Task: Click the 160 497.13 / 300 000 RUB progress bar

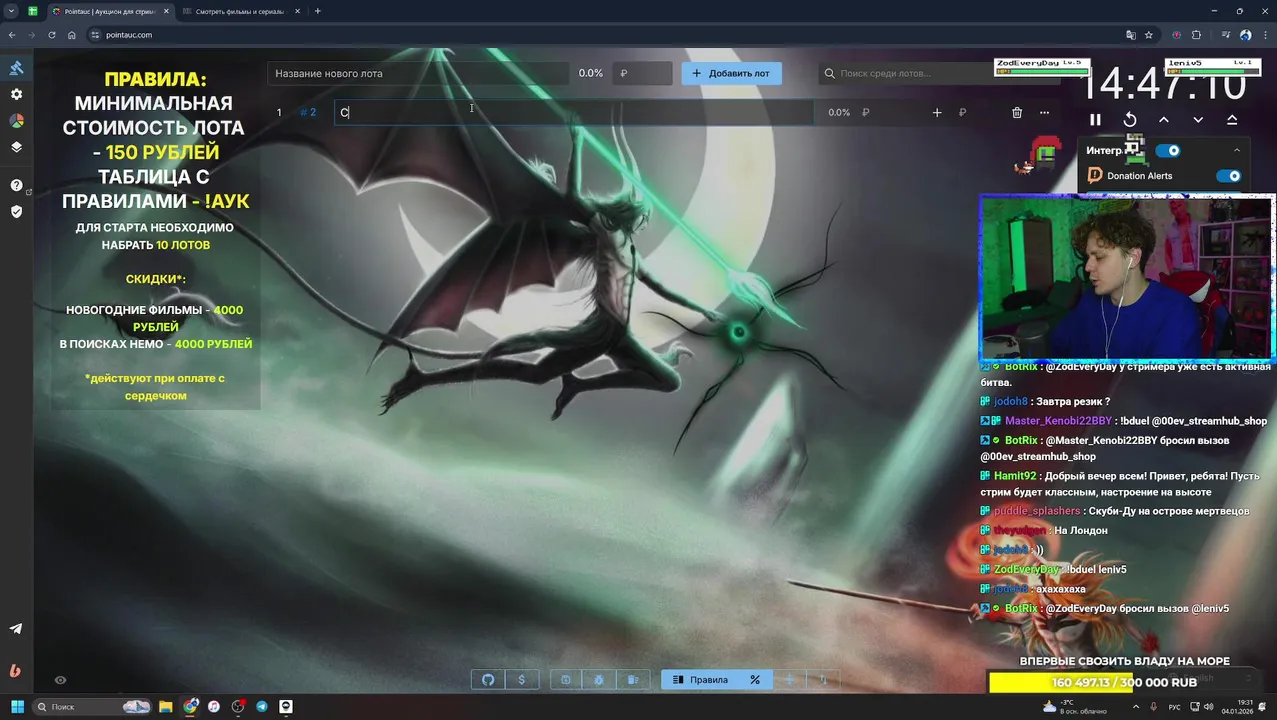Action: 1125,682
